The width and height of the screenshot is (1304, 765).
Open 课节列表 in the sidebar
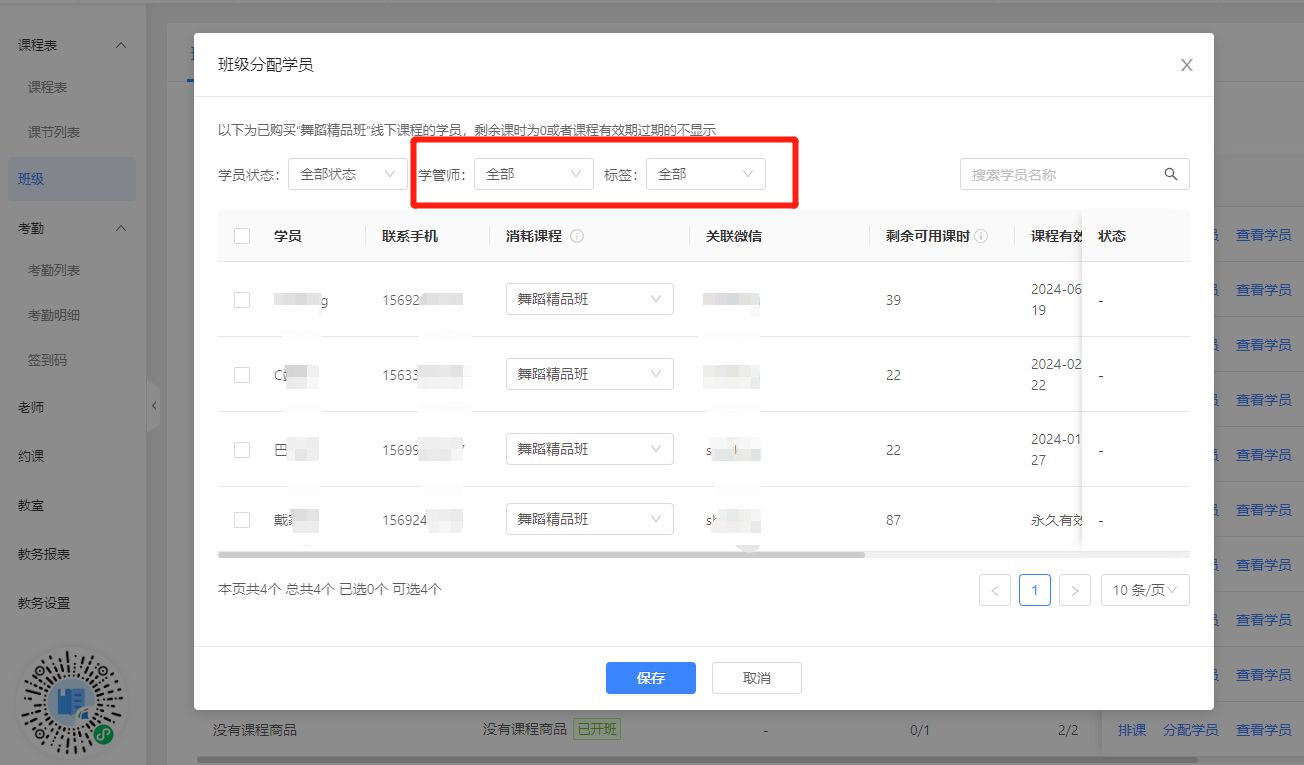click(x=54, y=132)
